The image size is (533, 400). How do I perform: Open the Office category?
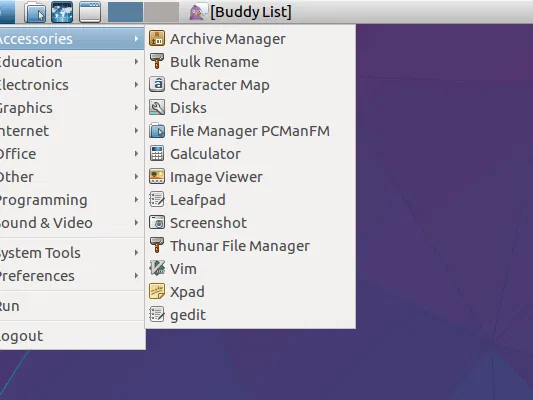click(x=72, y=154)
